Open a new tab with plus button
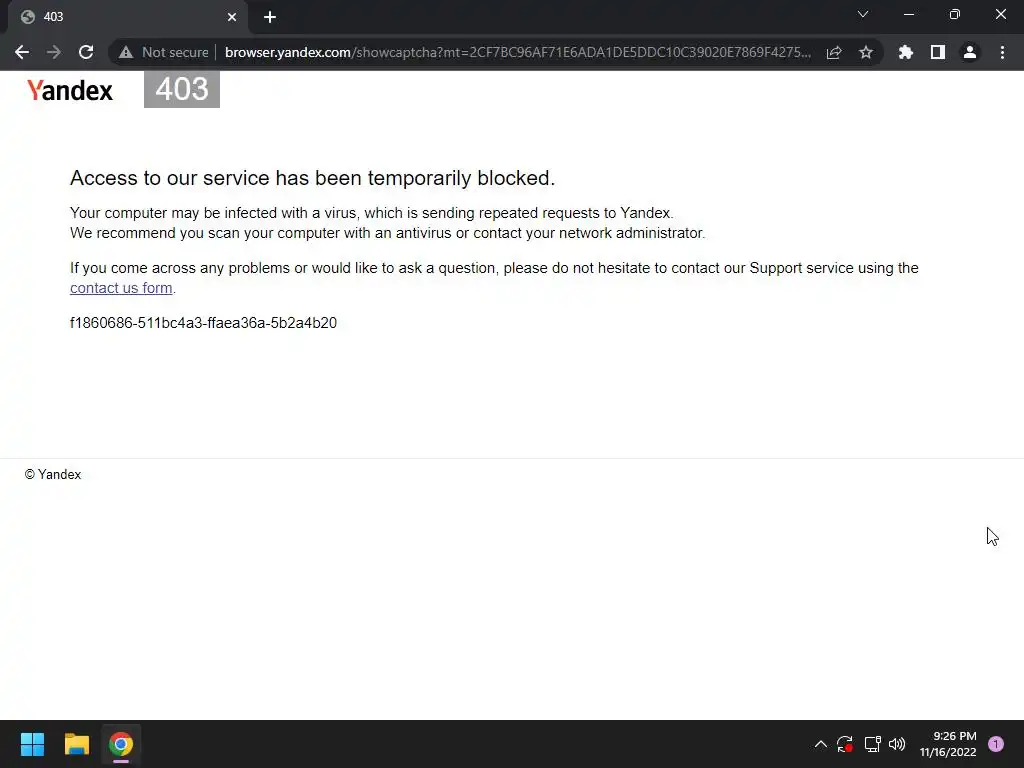Image resolution: width=1024 pixels, height=768 pixels. pyautogui.click(x=270, y=17)
